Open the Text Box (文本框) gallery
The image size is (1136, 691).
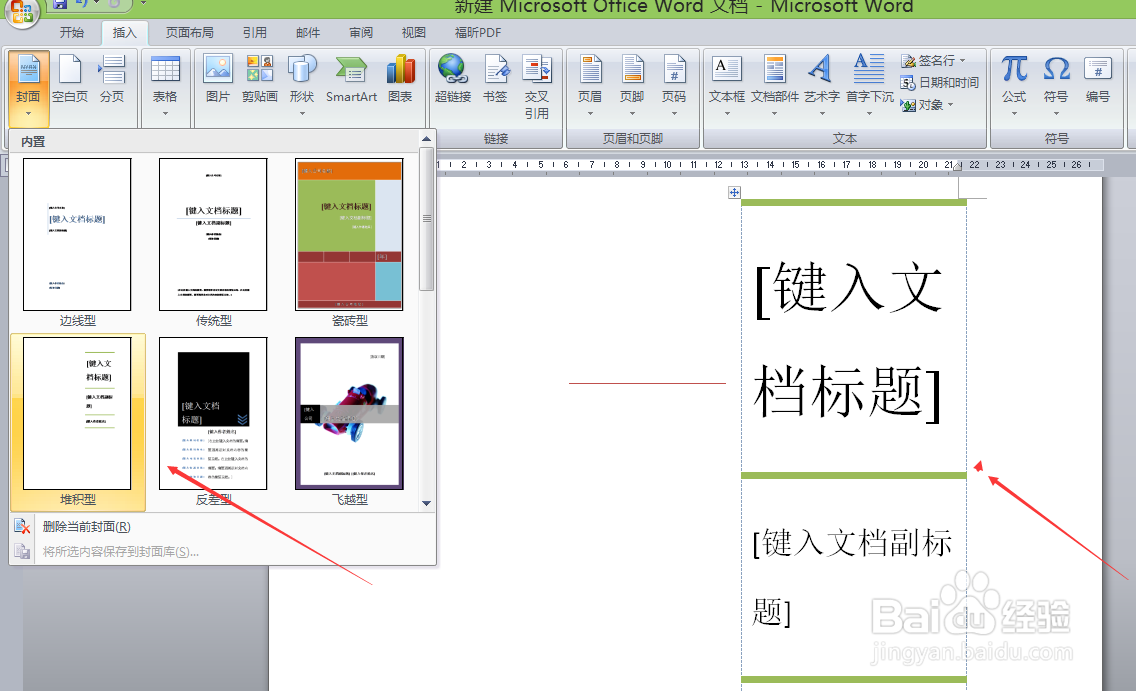(727, 85)
